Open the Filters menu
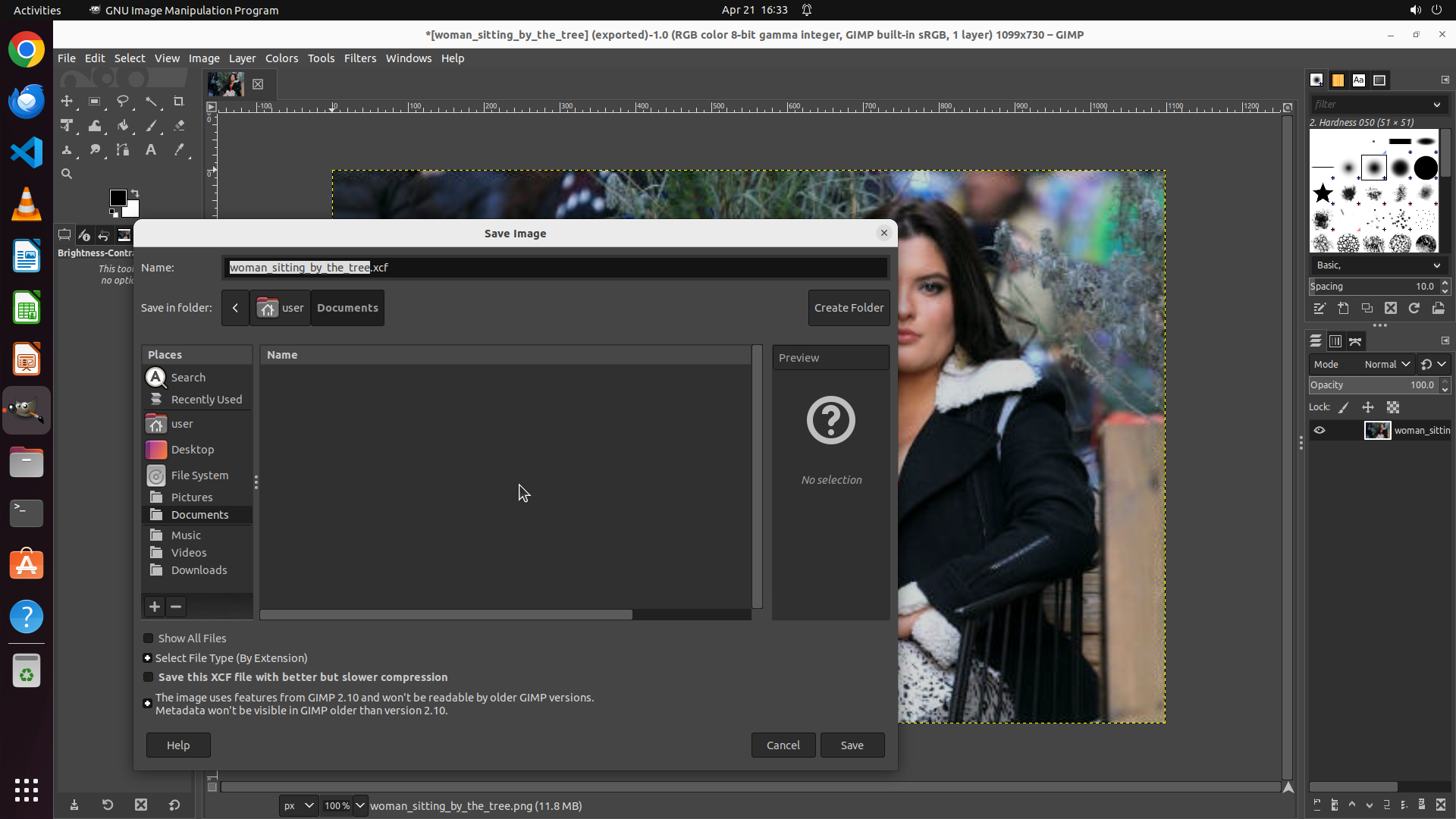 tap(359, 58)
